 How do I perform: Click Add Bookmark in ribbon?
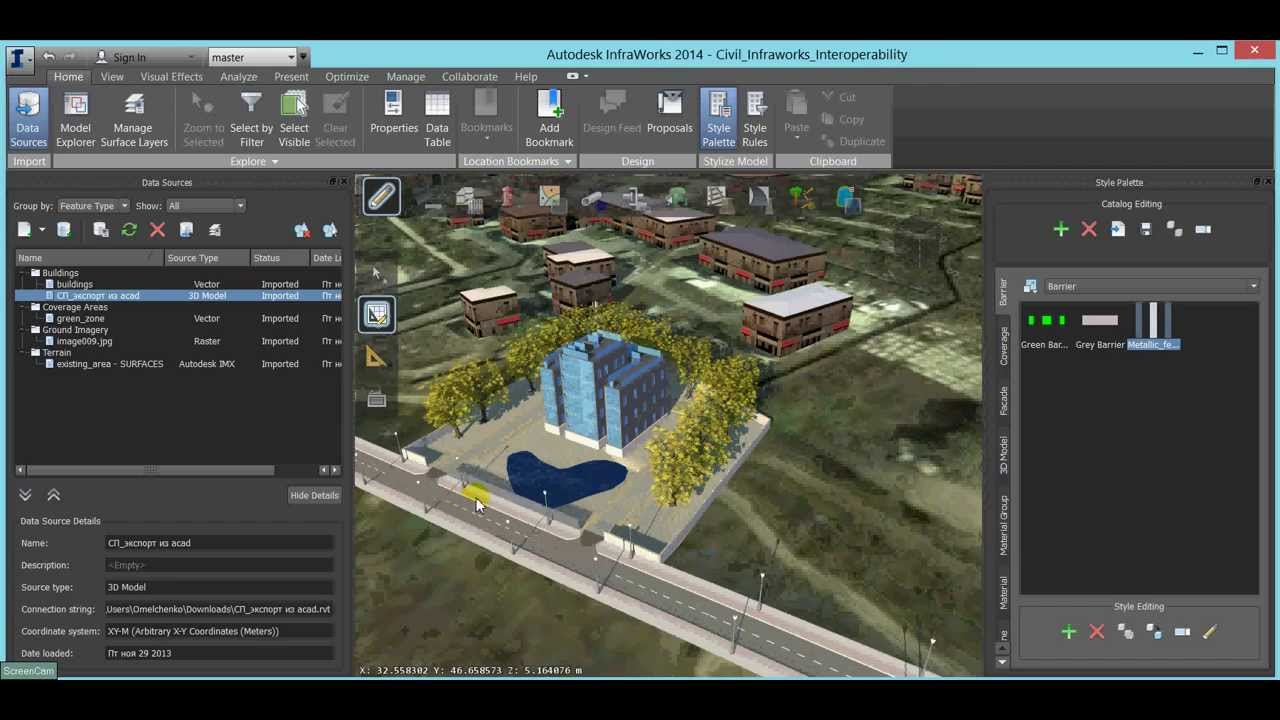(549, 119)
